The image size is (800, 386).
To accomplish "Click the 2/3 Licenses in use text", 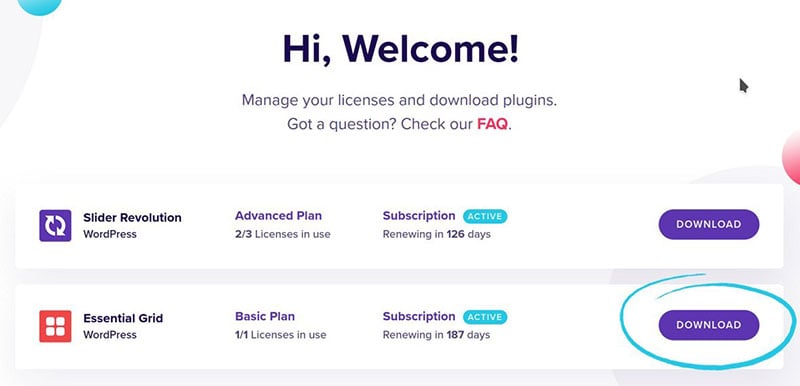I will coord(283,235).
